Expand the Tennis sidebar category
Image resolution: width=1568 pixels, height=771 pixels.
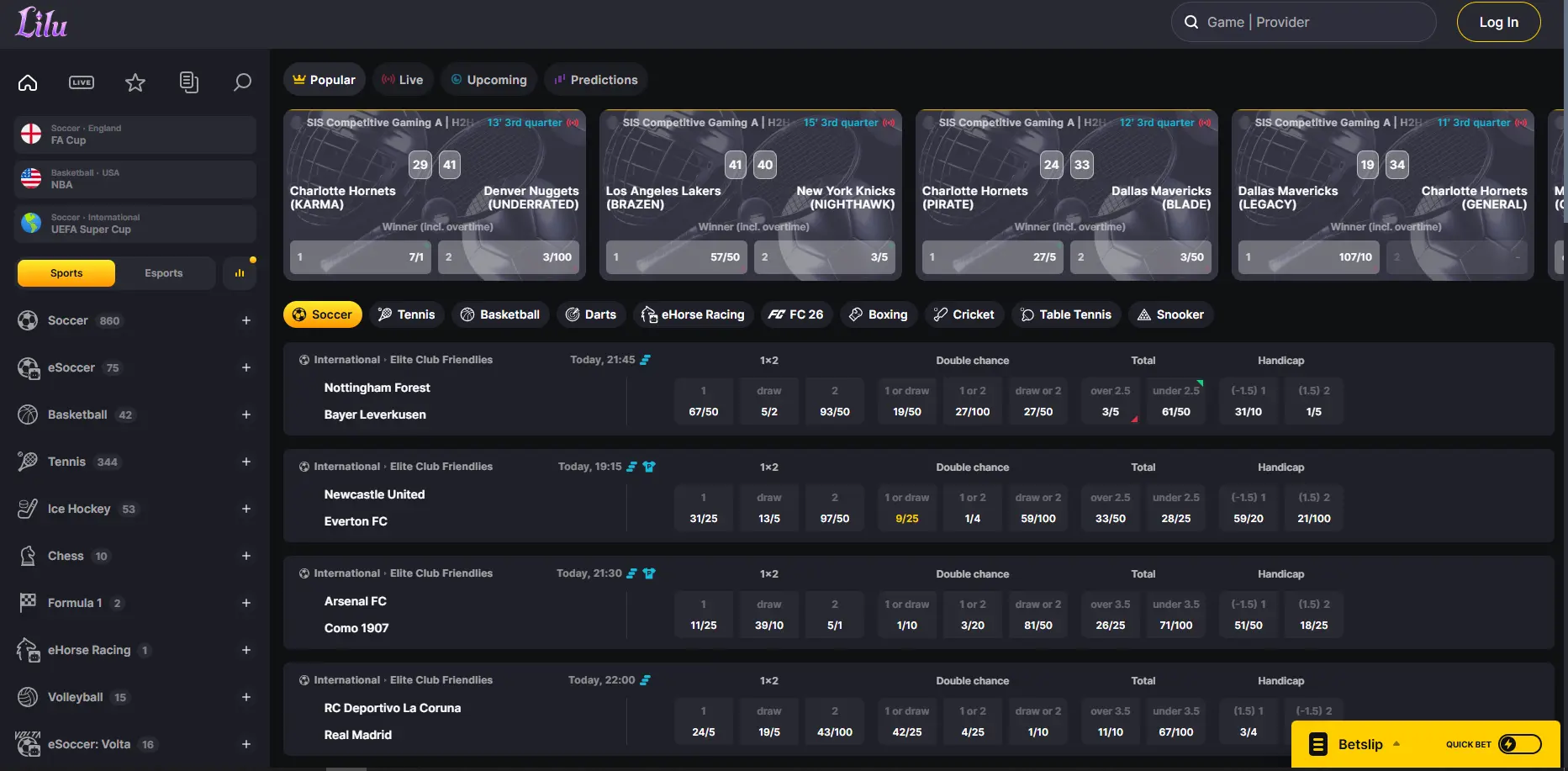(246, 462)
